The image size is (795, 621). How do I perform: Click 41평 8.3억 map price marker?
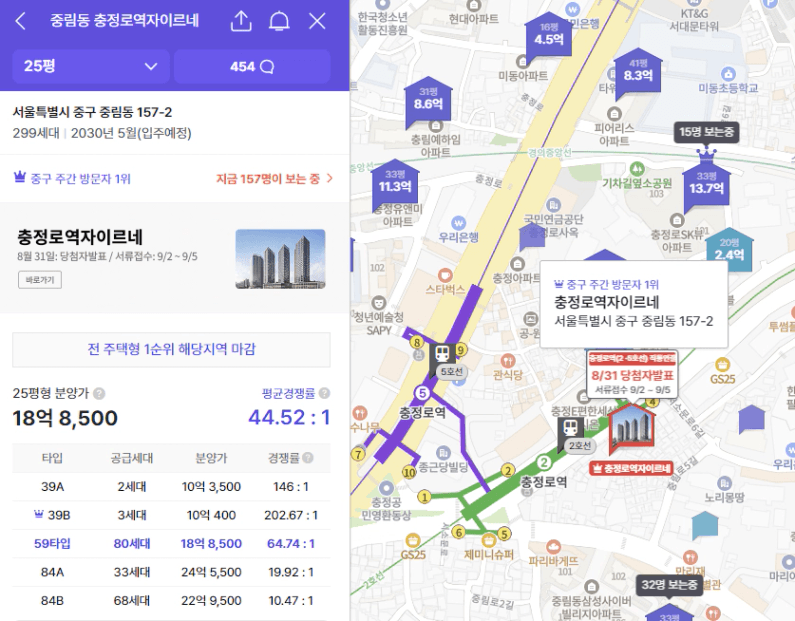pyautogui.click(x=638, y=72)
